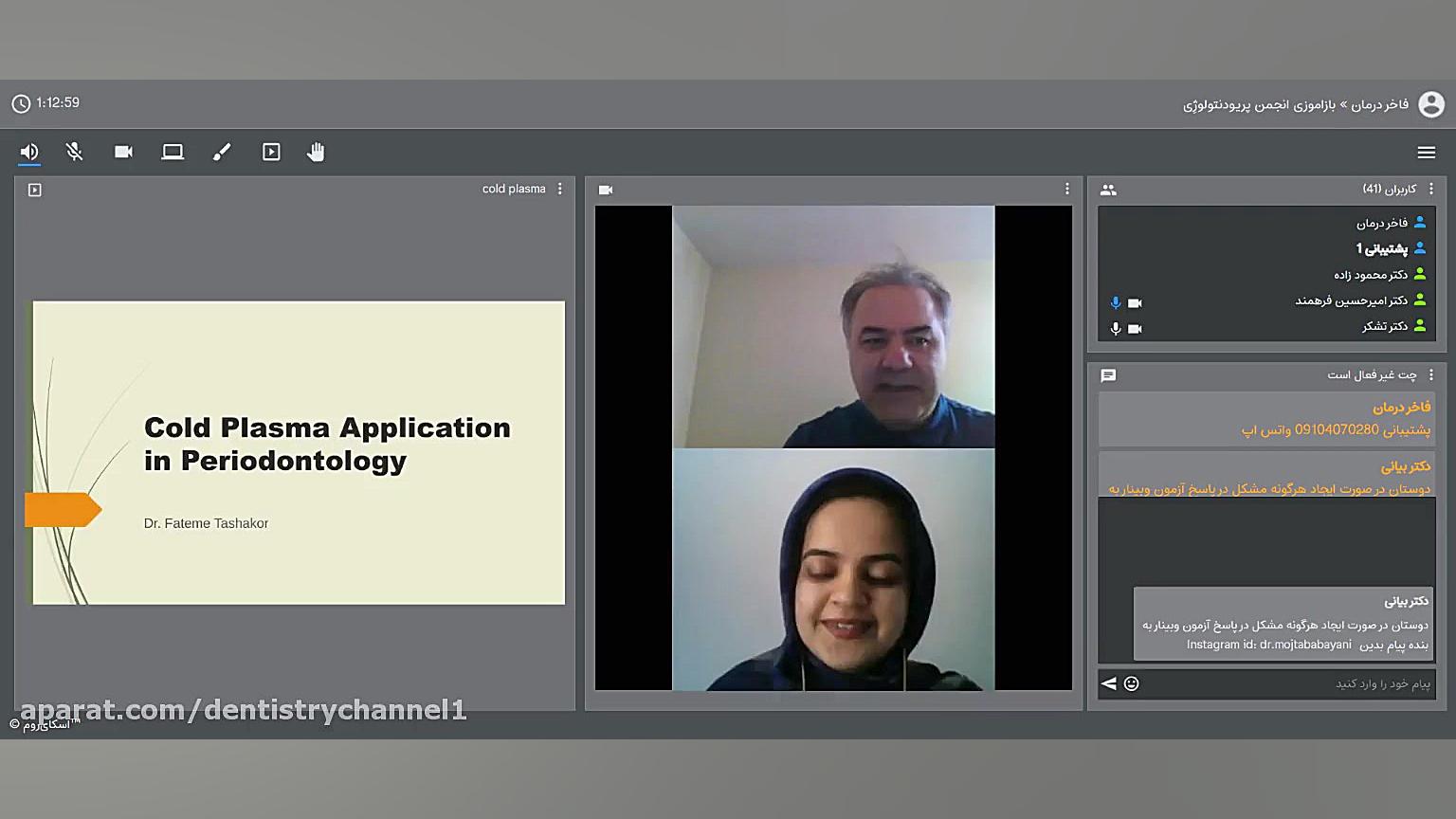The width and height of the screenshot is (1456, 819).
Task: Click the aparat.com/dentistrychannel1 watermark link
Action: pyautogui.click(x=244, y=710)
